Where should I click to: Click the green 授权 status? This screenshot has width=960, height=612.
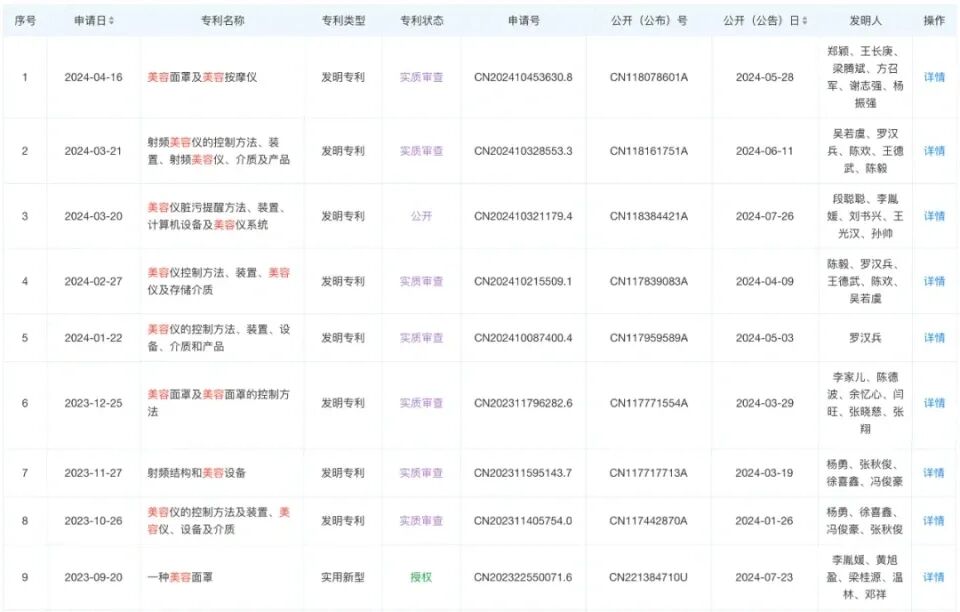(421, 577)
